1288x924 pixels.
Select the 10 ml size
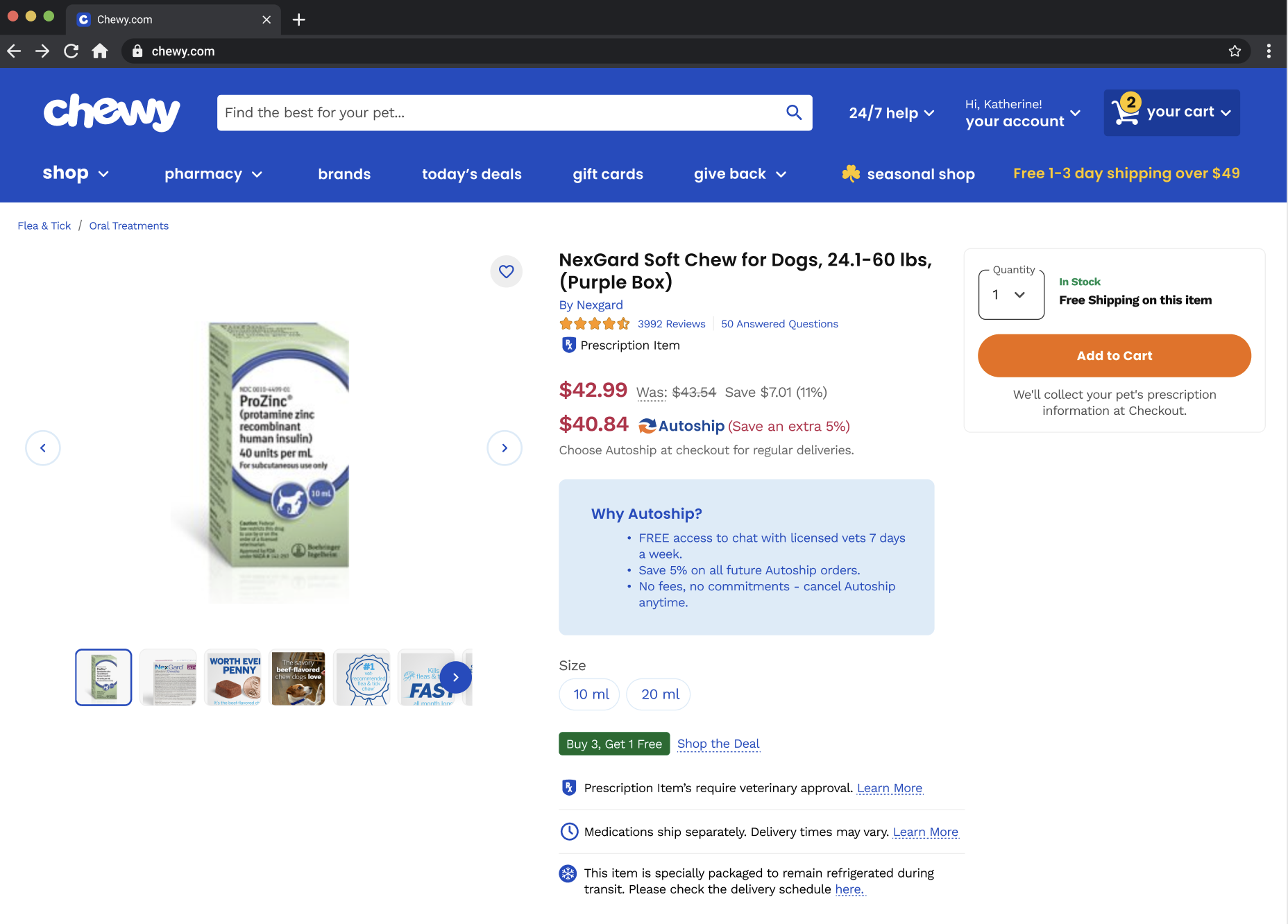[x=590, y=694]
